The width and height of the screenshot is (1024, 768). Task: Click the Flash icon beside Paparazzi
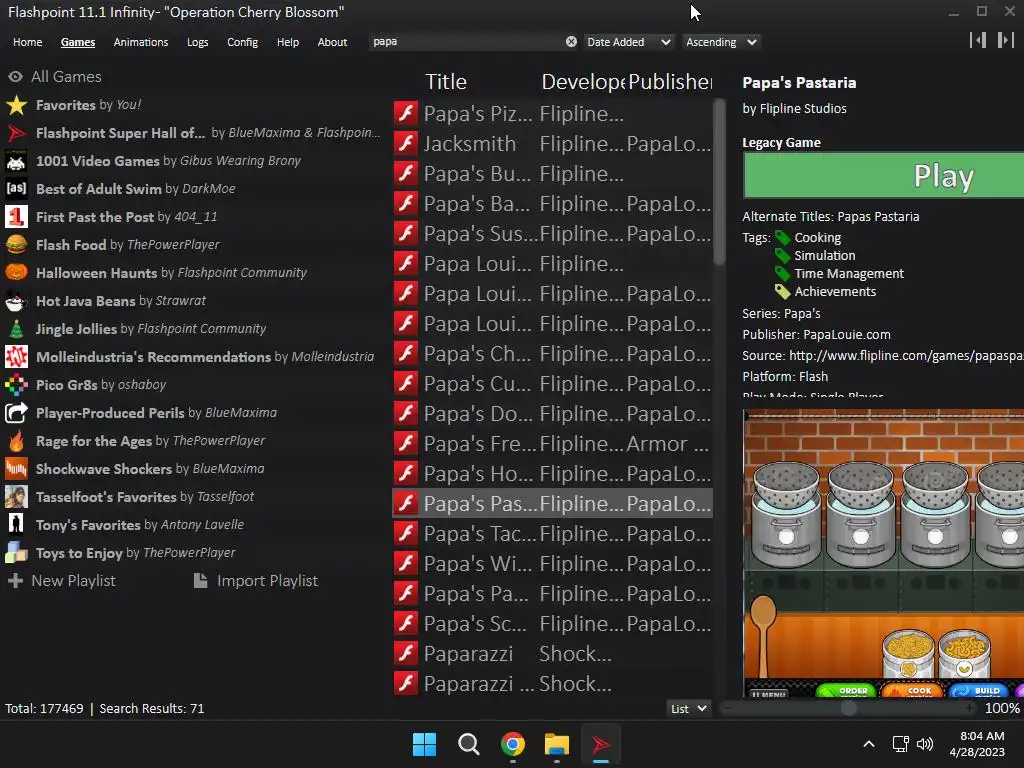pyautogui.click(x=406, y=654)
